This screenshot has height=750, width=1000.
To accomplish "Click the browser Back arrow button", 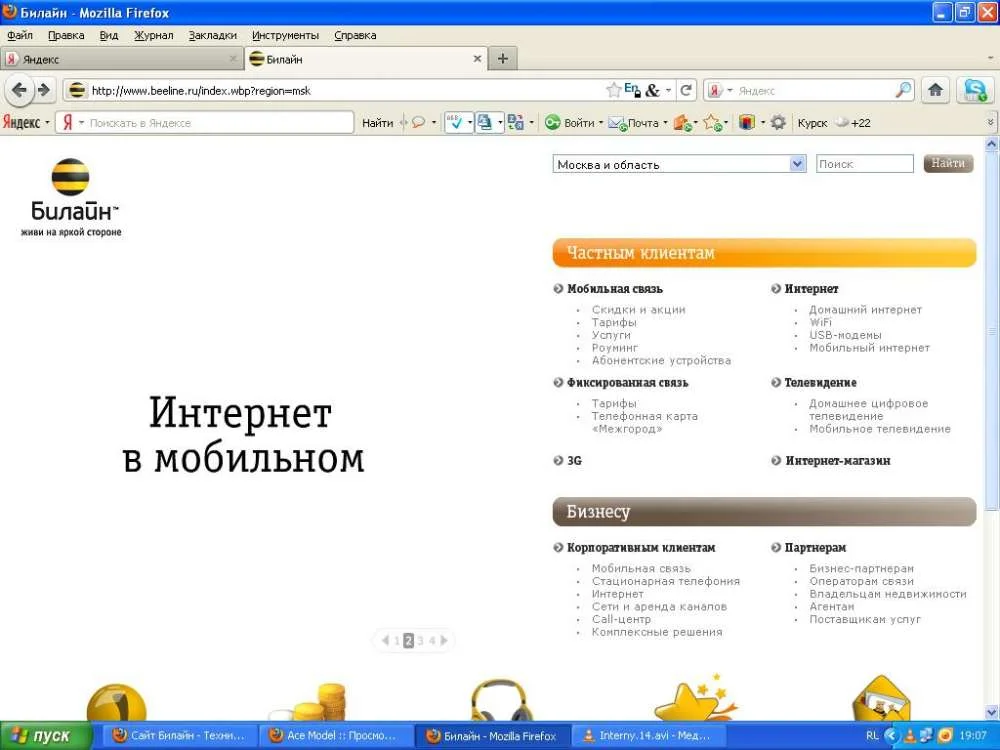I will point(19,90).
